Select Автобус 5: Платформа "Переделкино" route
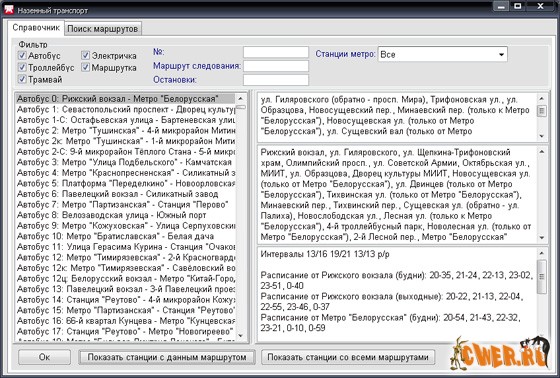Viewport: 560px width, 378px height. [126, 183]
